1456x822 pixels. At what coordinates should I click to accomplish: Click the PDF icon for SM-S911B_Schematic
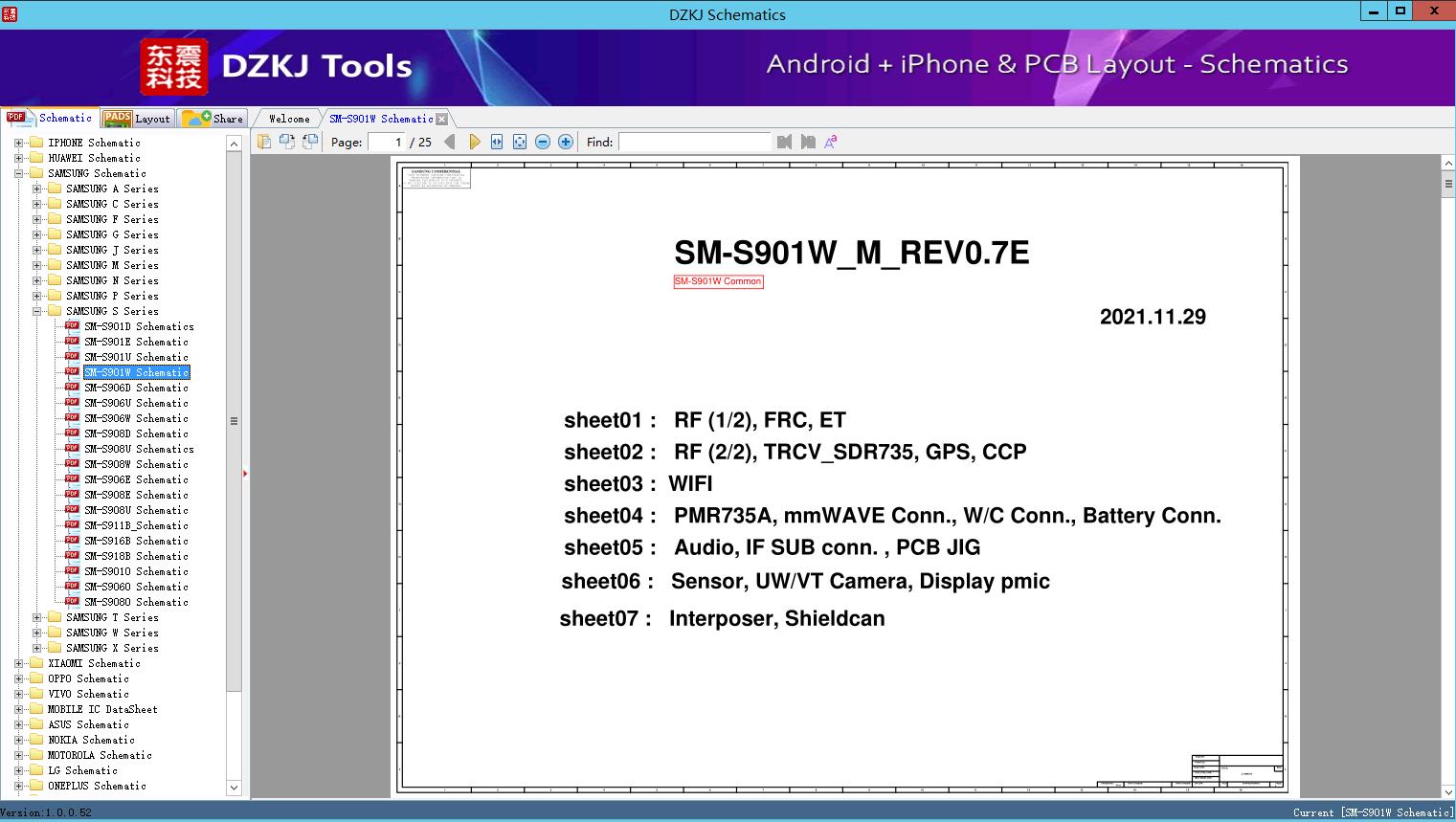tap(72, 525)
